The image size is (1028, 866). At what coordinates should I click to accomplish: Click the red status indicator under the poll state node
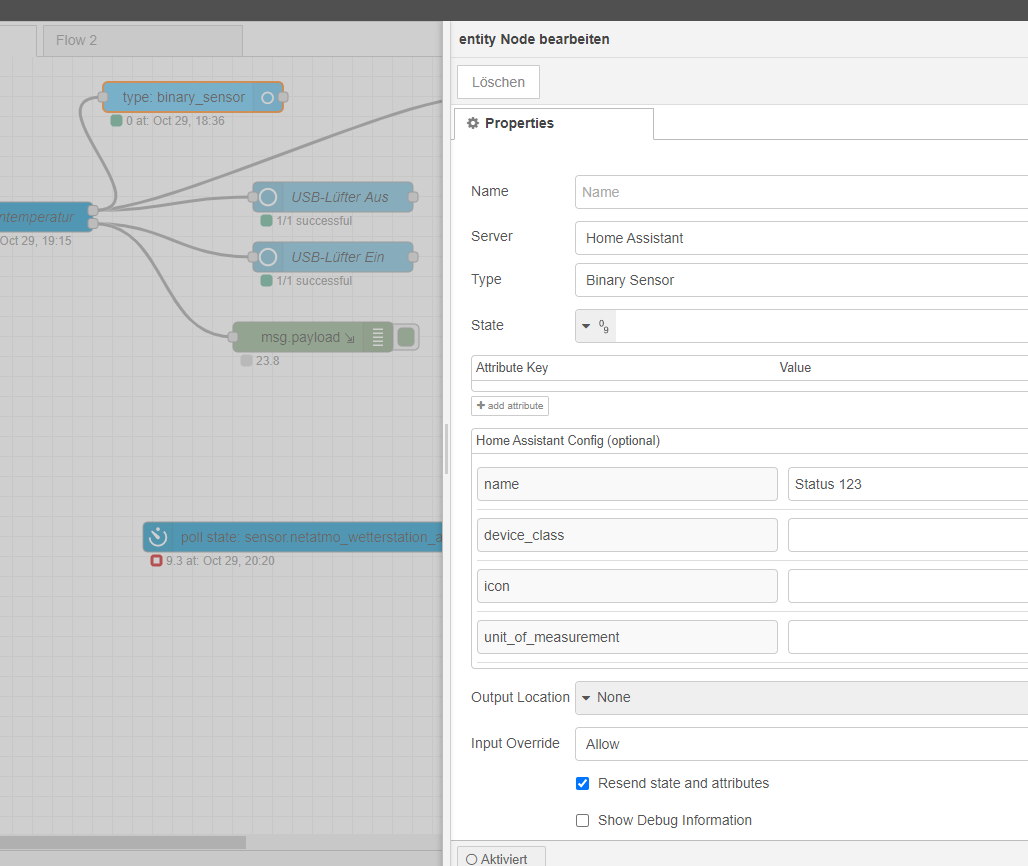(156, 561)
